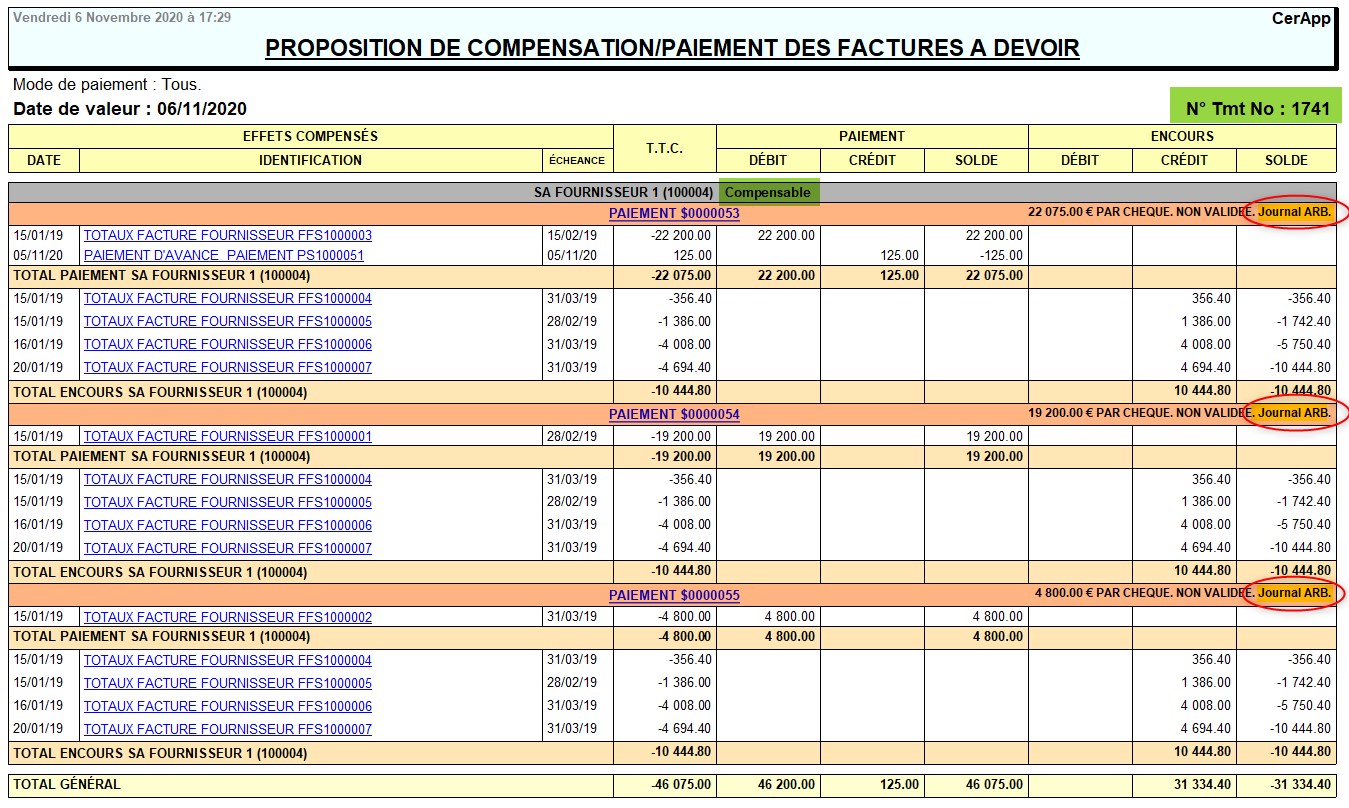Open invoice TOTAUX FACTURE FOURNISSEUR FFS1000003

[227, 235]
